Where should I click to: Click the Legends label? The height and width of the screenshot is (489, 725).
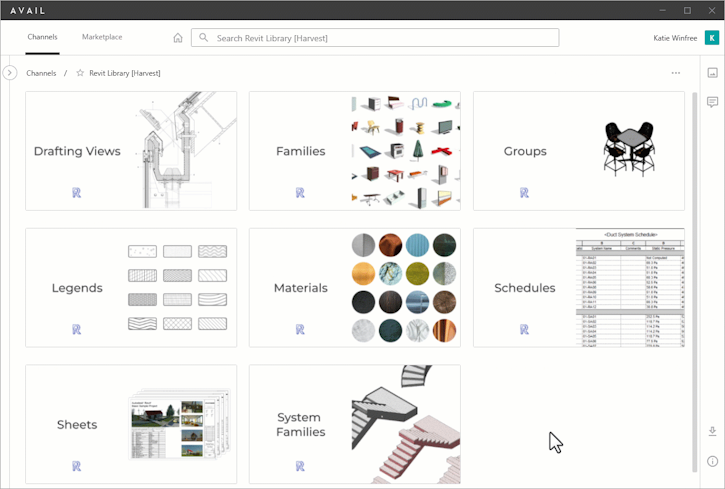(77, 288)
